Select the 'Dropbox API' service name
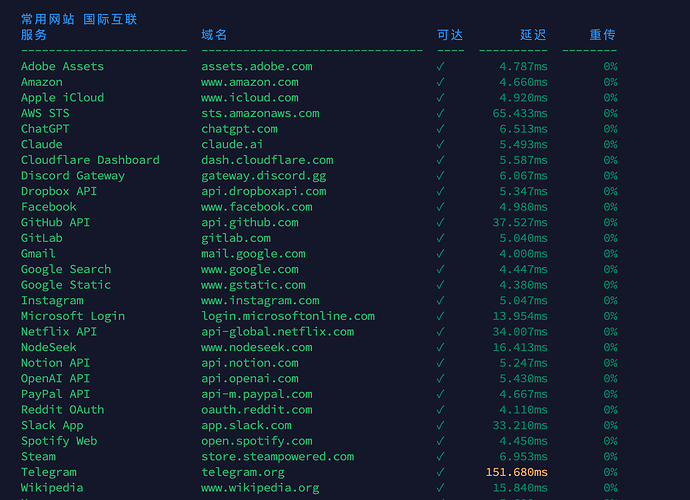The image size is (690, 500). tap(59, 191)
